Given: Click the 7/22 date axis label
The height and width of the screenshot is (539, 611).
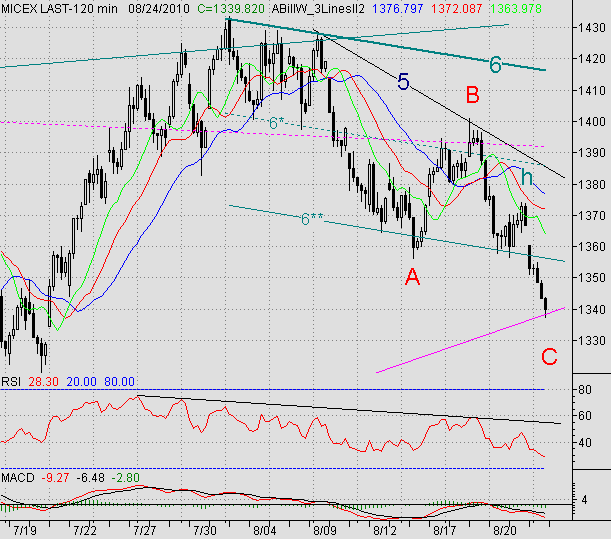Looking at the screenshot, I should [x=85, y=530].
